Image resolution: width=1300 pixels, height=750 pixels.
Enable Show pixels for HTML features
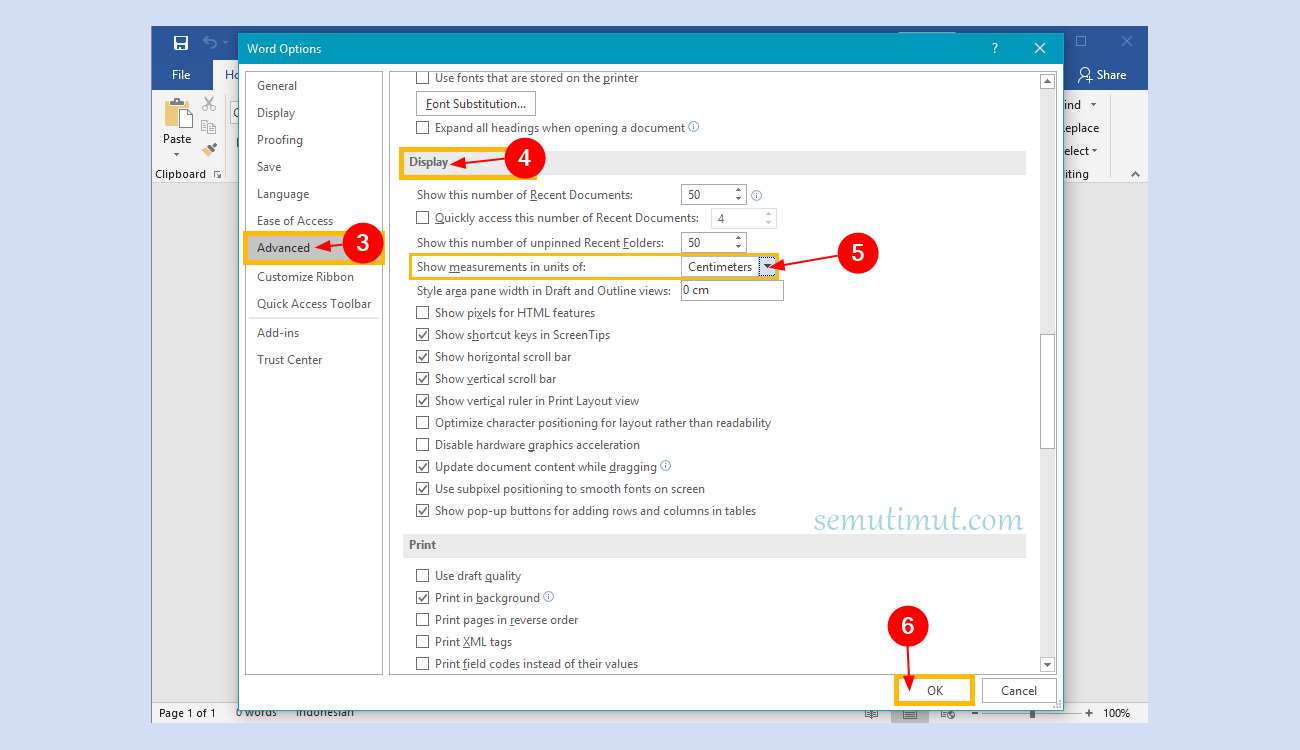pos(422,312)
